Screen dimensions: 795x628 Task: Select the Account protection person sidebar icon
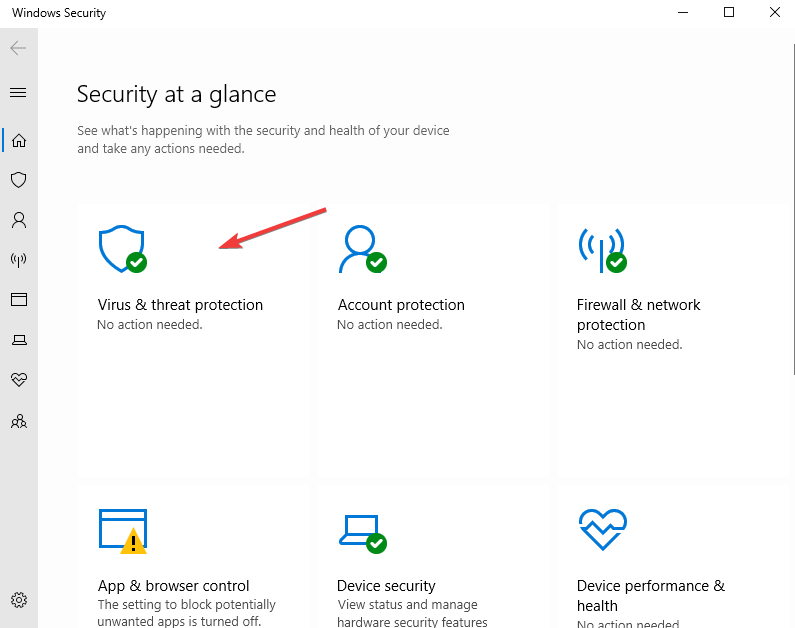pos(19,220)
